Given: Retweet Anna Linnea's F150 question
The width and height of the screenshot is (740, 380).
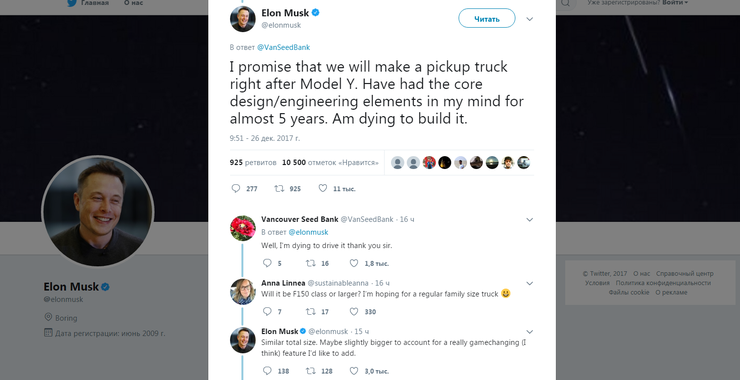Looking at the screenshot, I should coord(311,312).
